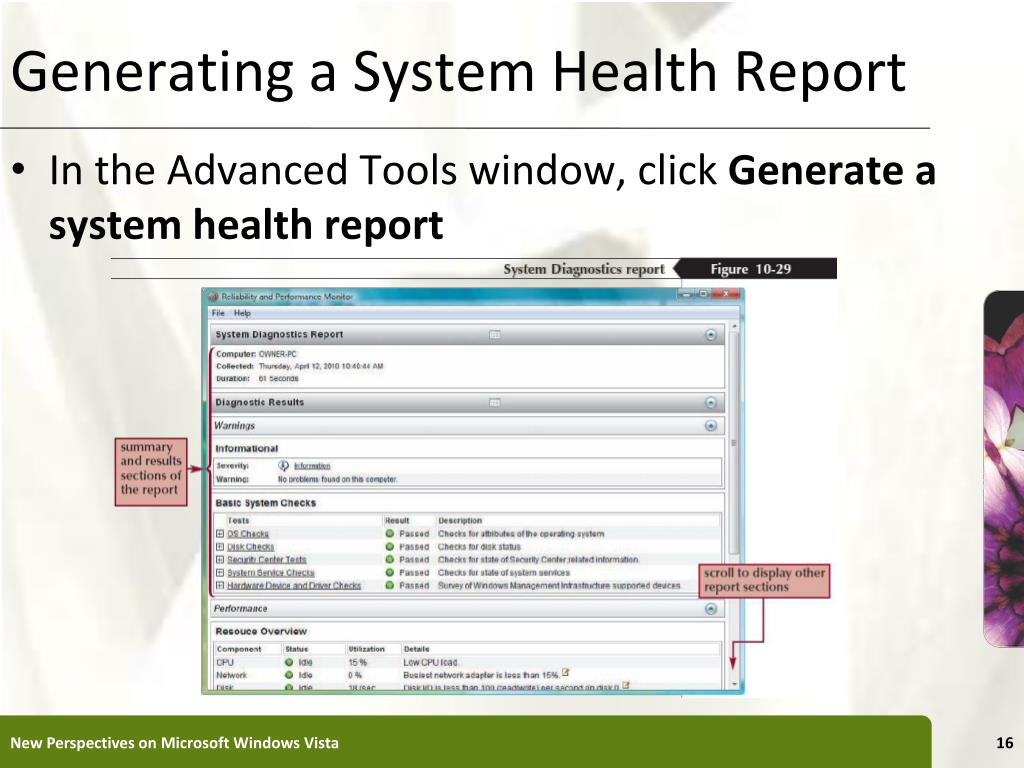Collapse the Warnings section
1024x768 pixels.
(711, 426)
